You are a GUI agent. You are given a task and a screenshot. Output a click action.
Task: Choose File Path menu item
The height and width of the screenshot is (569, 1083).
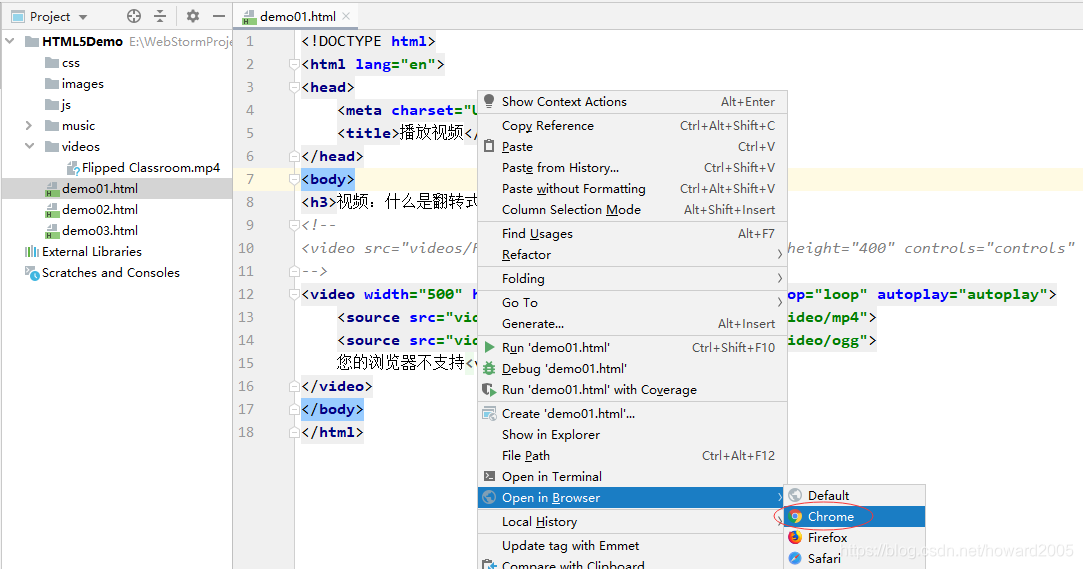(x=632, y=456)
